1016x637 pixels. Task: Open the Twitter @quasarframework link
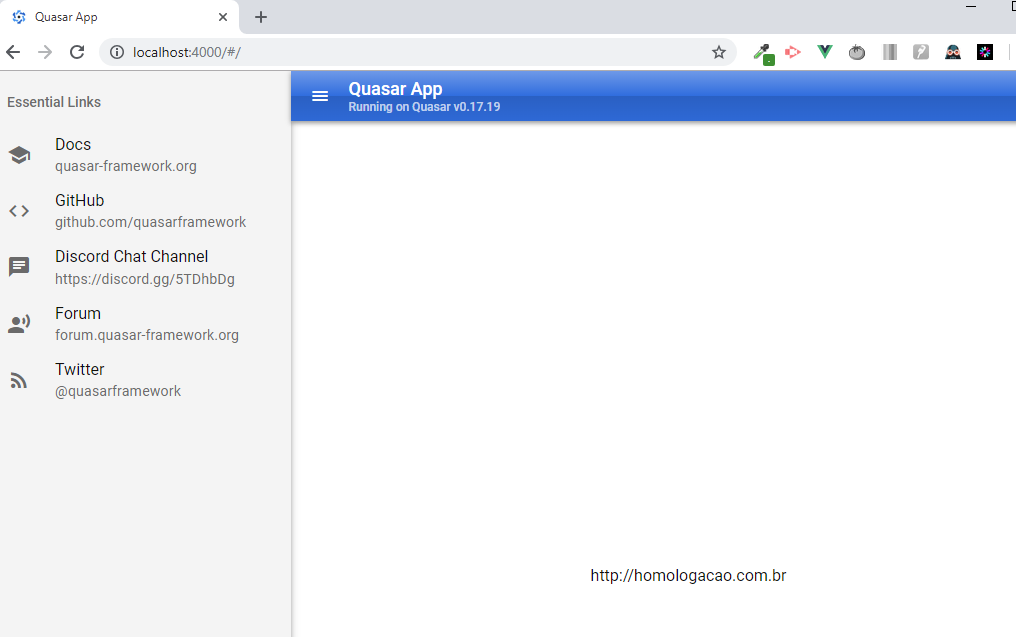click(118, 380)
